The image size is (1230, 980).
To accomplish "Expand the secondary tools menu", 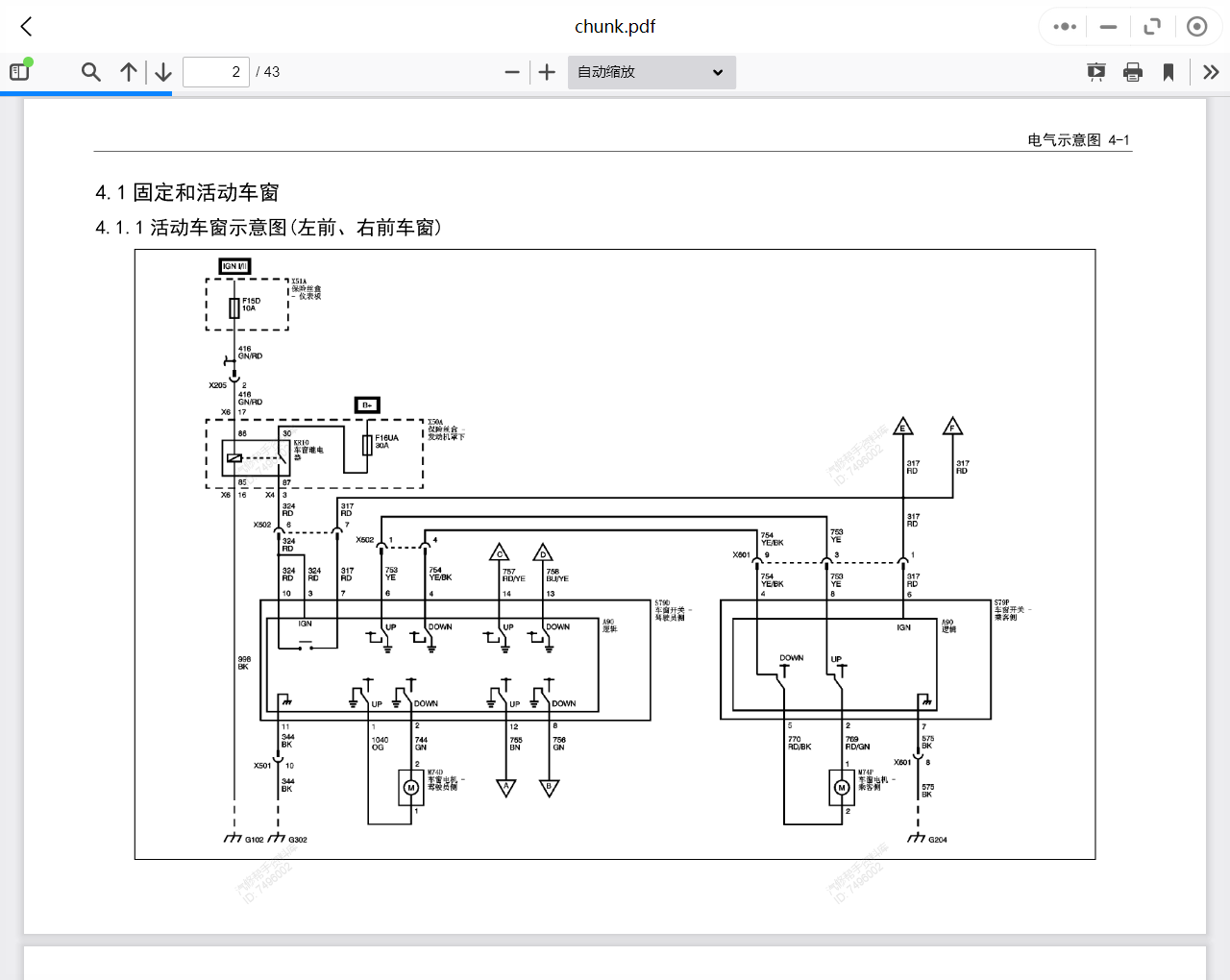I will [1211, 72].
